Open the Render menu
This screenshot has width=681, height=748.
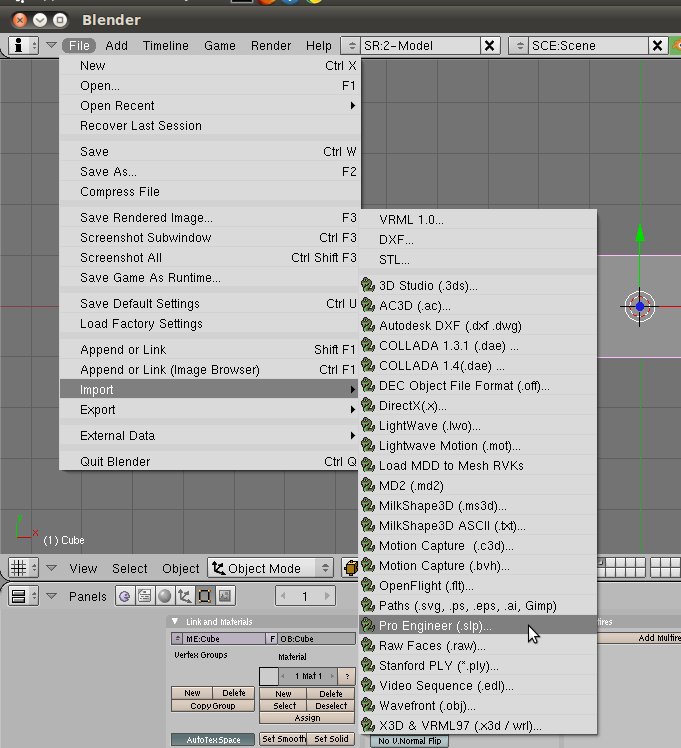click(x=271, y=45)
